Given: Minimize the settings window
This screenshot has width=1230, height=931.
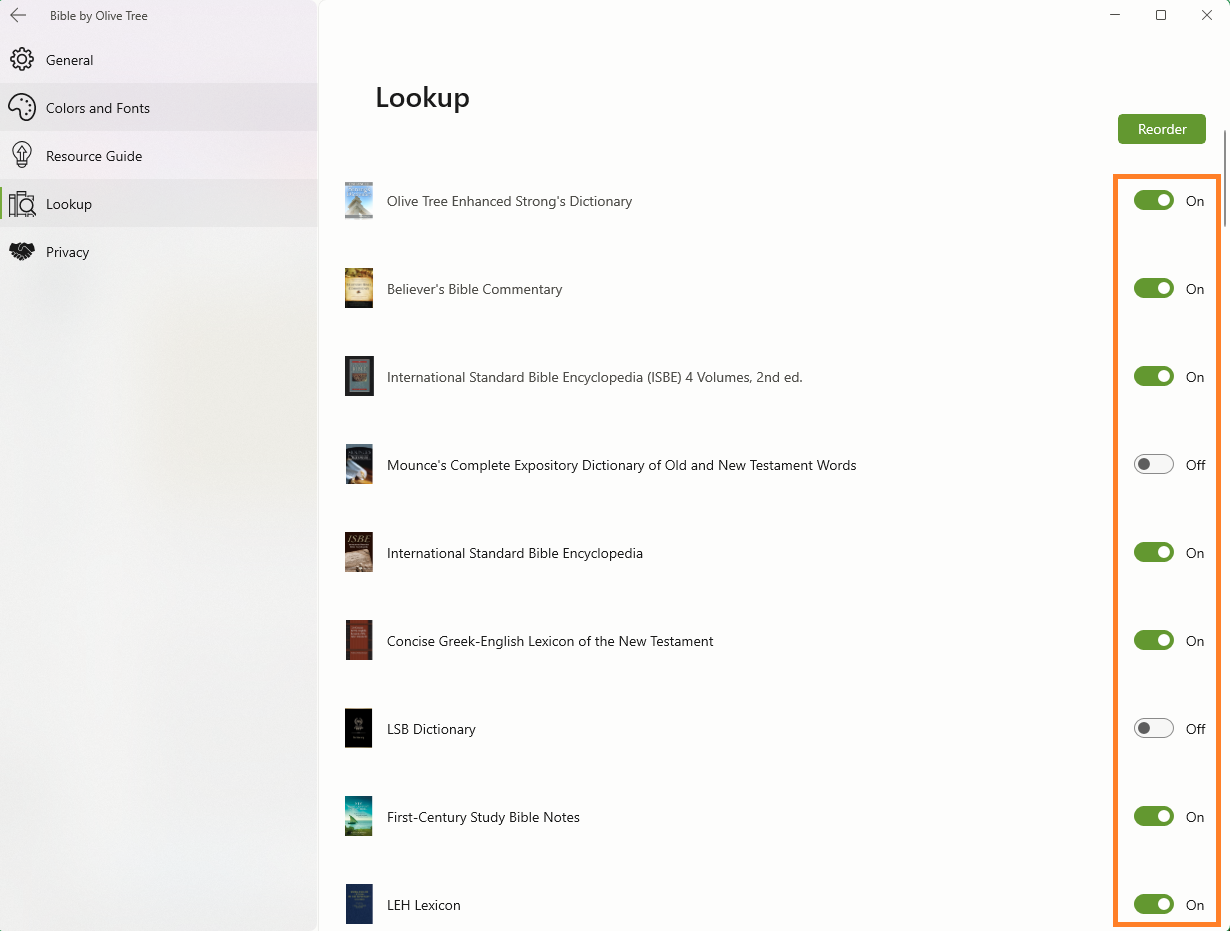Looking at the screenshot, I should pyautogui.click(x=1115, y=15).
